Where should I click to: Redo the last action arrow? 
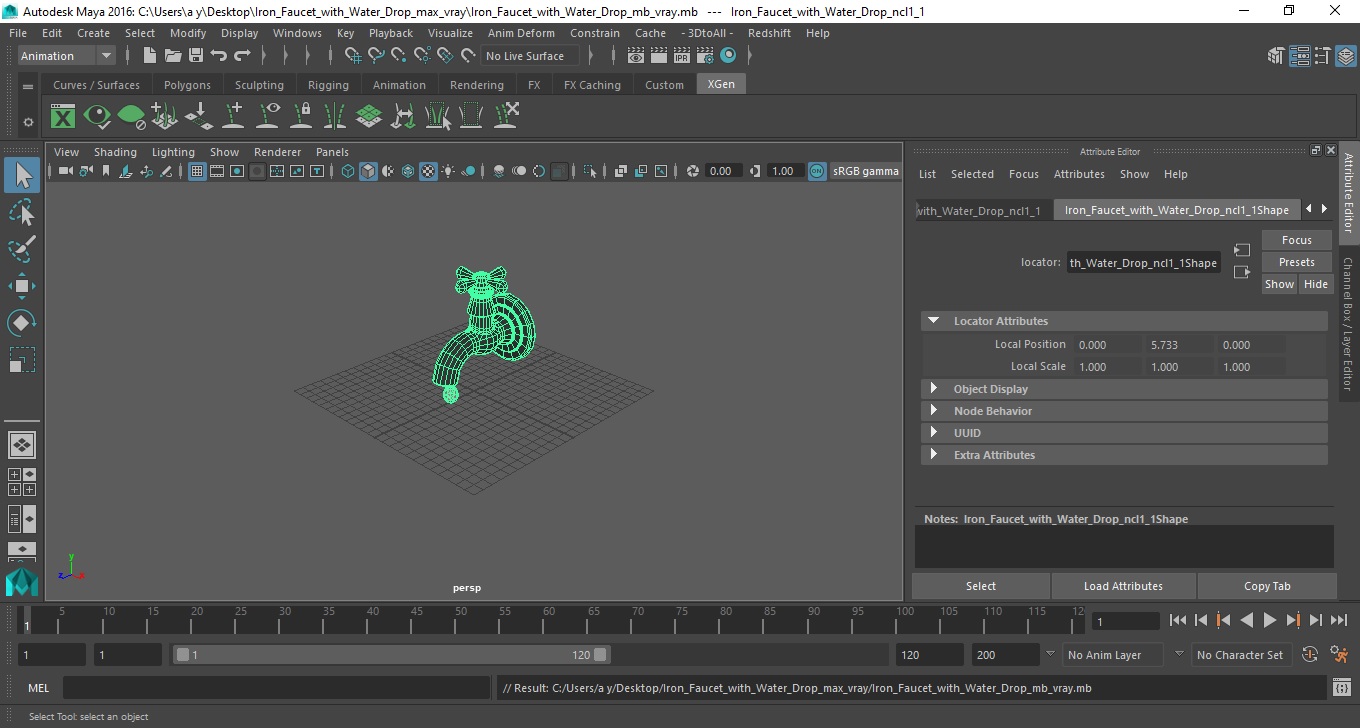pos(242,56)
